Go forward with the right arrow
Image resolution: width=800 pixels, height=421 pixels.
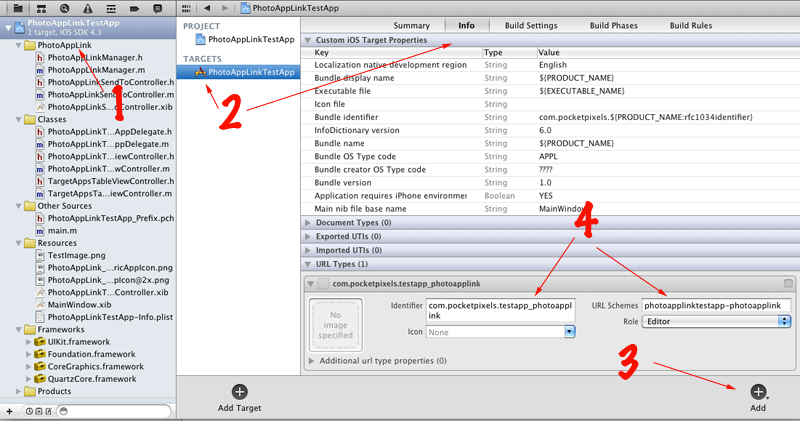[x=224, y=8]
